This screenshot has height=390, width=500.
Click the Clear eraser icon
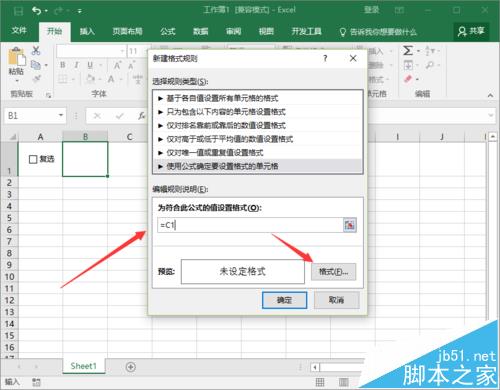[x=408, y=79]
